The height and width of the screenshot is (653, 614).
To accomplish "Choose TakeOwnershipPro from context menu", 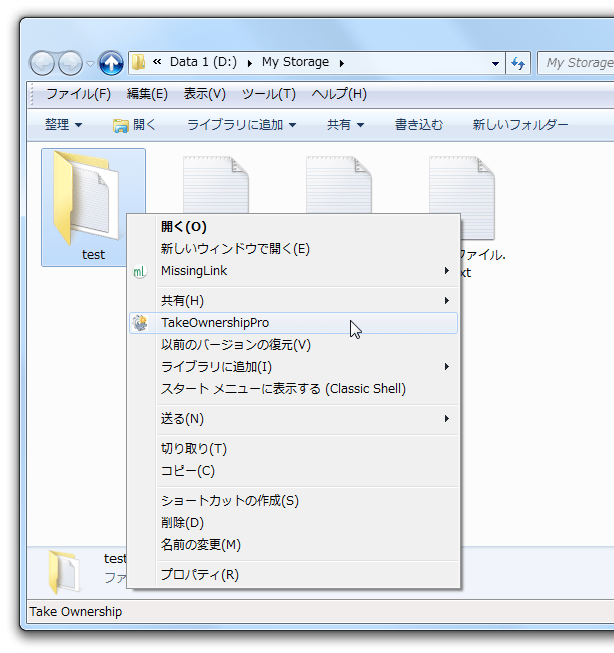I will [x=293, y=323].
